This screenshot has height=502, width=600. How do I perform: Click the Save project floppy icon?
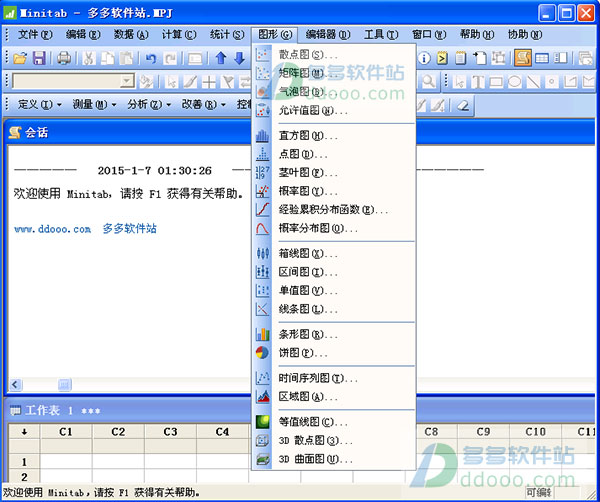[x=39, y=58]
